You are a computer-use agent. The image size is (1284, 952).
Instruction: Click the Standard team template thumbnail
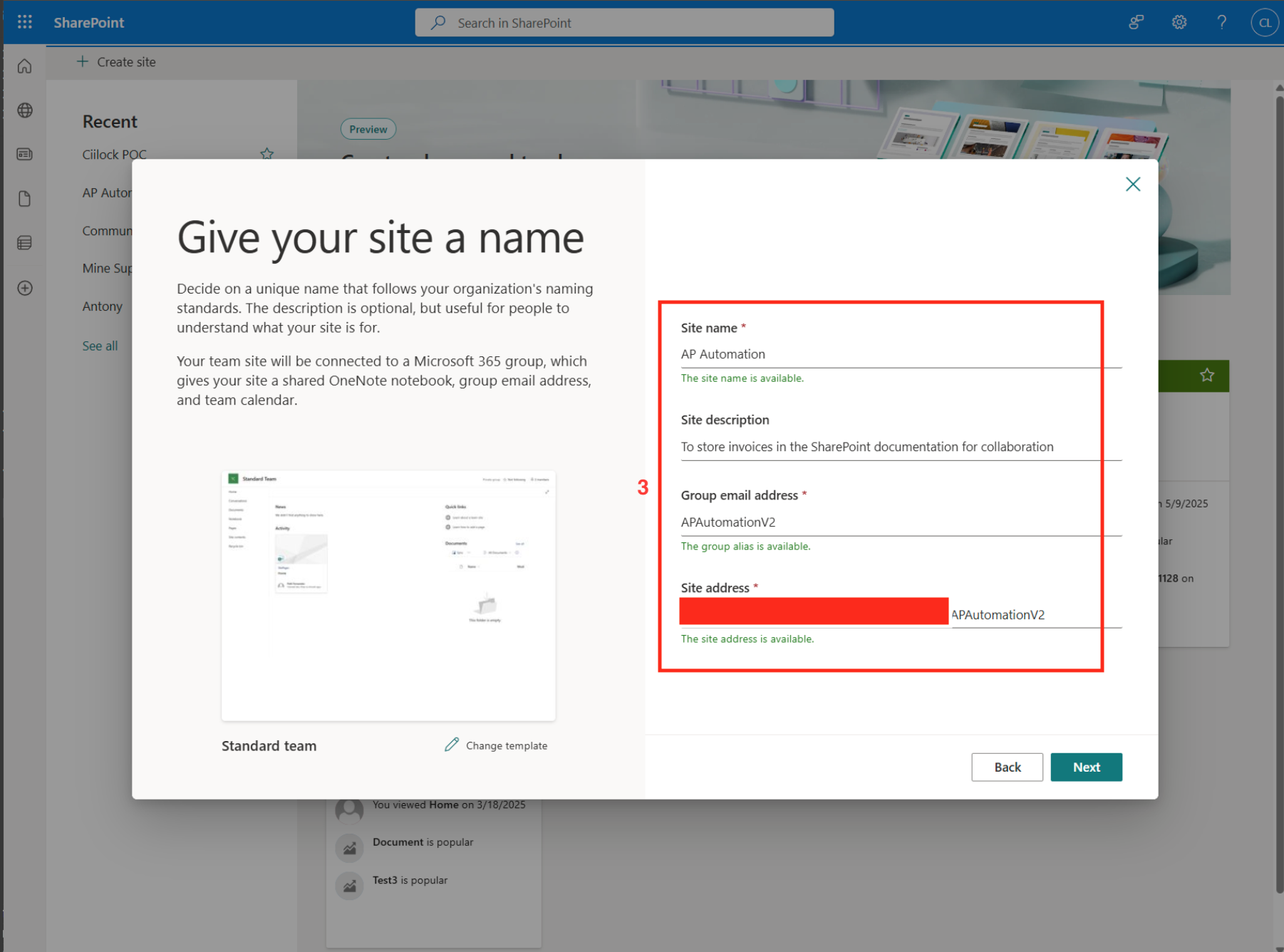(x=388, y=595)
